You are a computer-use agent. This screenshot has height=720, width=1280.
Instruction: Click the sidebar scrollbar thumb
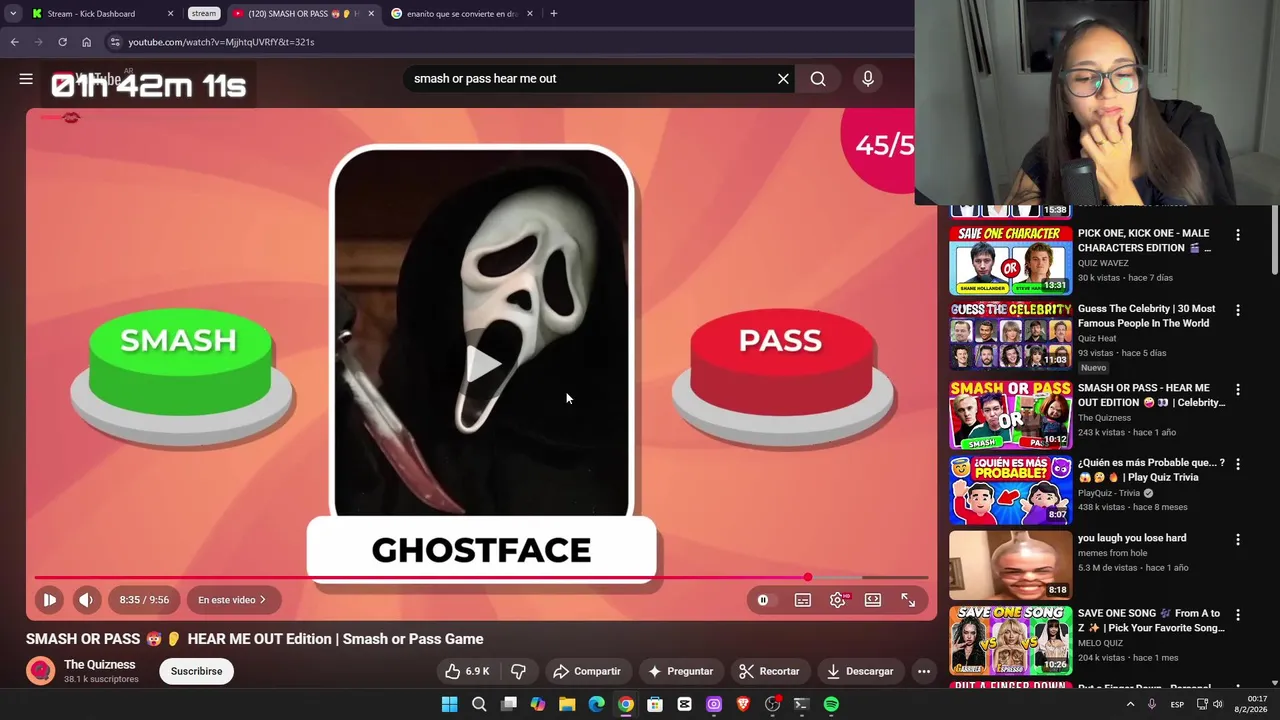1274,240
